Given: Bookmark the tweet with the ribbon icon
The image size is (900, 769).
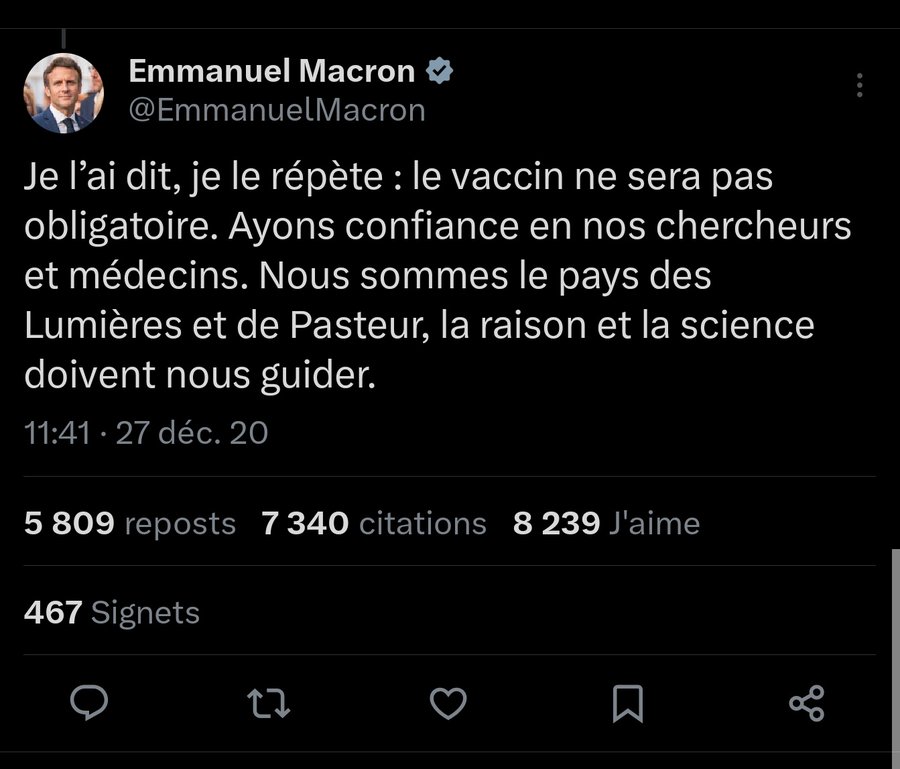Looking at the screenshot, I should [627, 703].
